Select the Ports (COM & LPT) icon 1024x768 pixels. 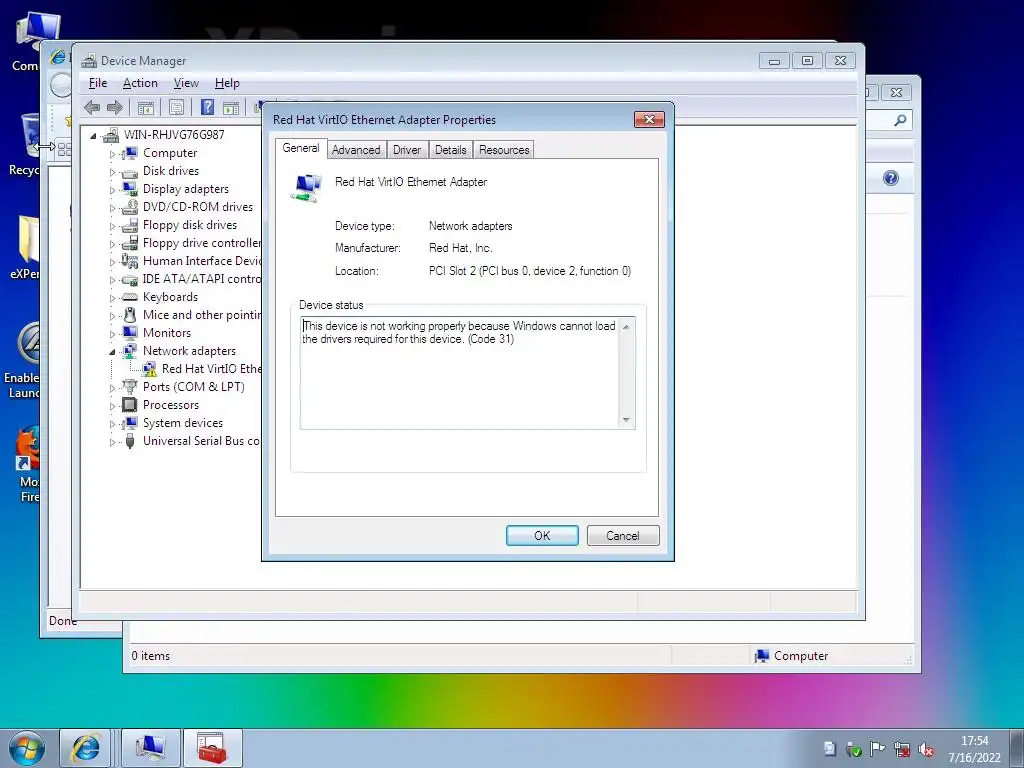coord(130,387)
